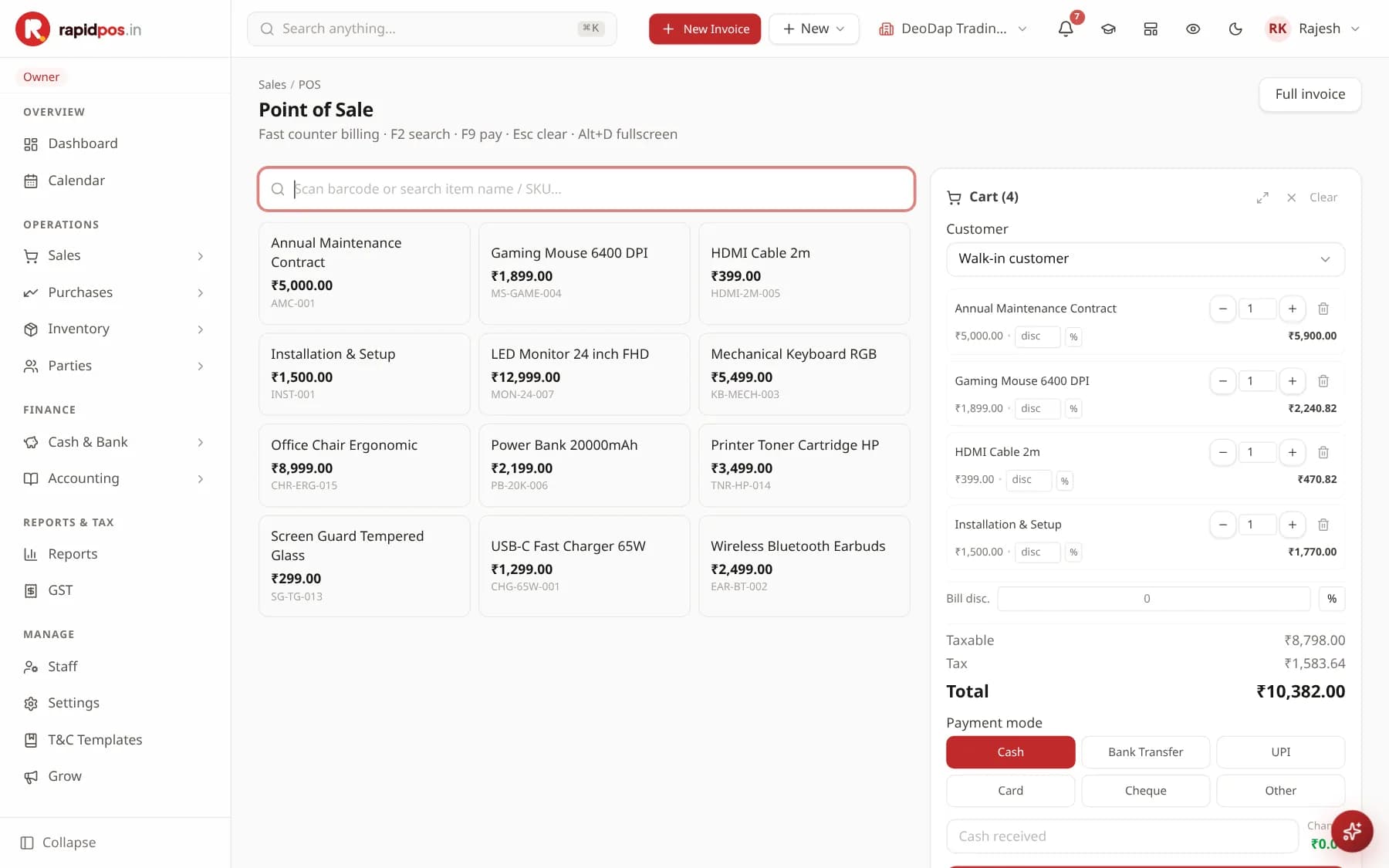The width and height of the screenshot is (1389, 868).
Task: Open Calendar from sidebar
Action: tap(115, 181)
